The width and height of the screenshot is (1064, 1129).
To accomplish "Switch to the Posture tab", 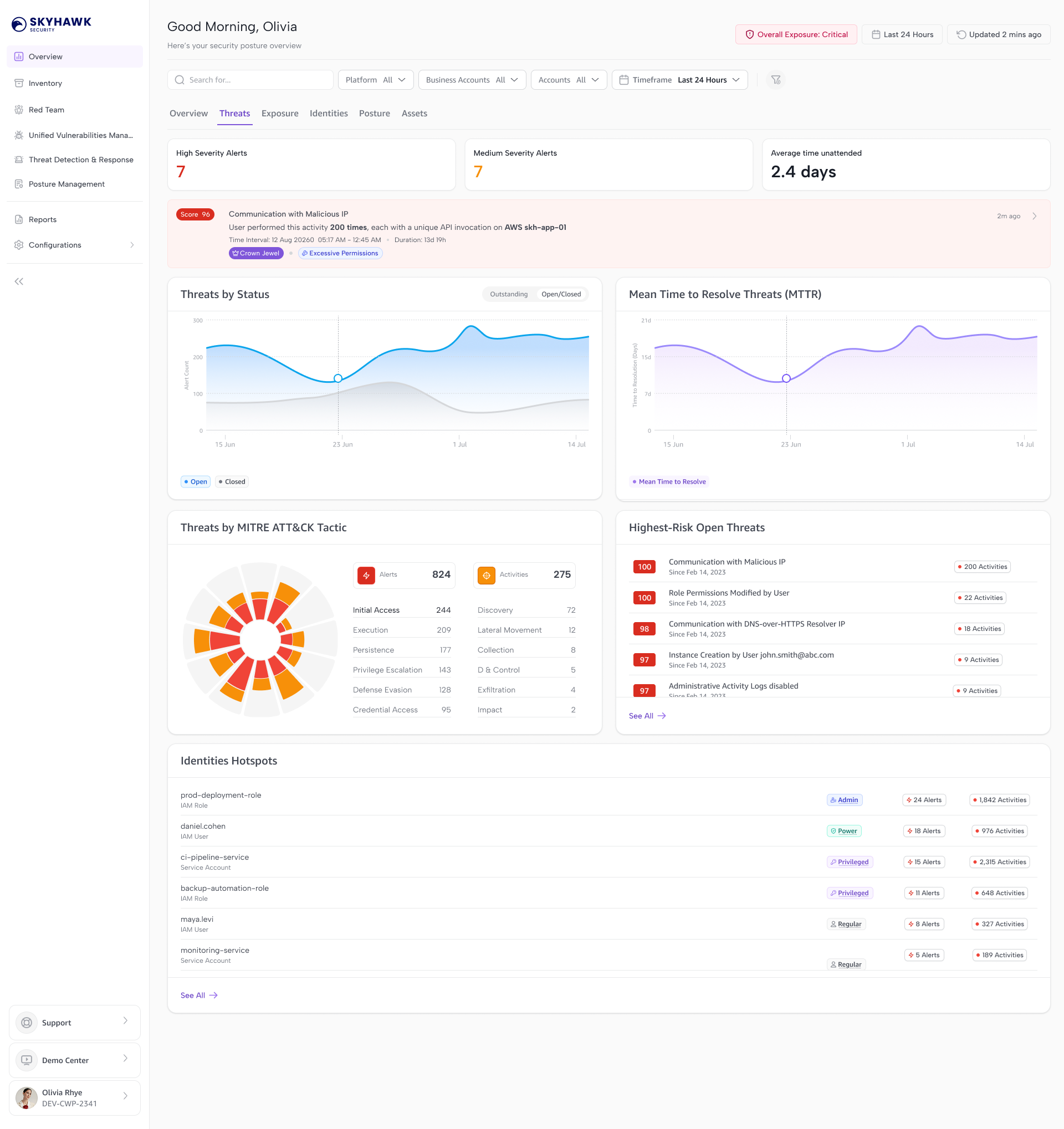I will [375, 114].
